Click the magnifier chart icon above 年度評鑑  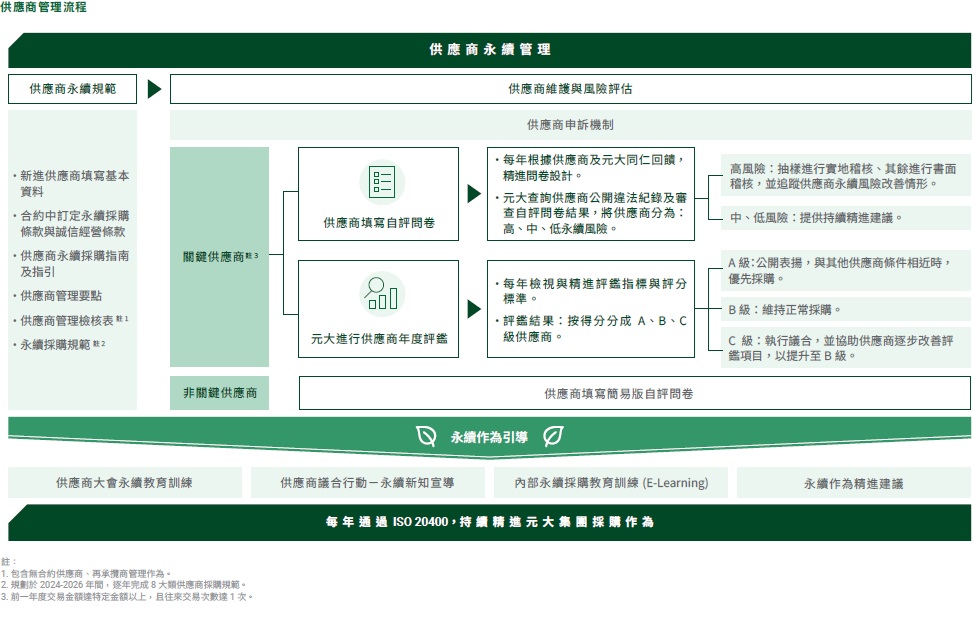click(x=381, y=293)
